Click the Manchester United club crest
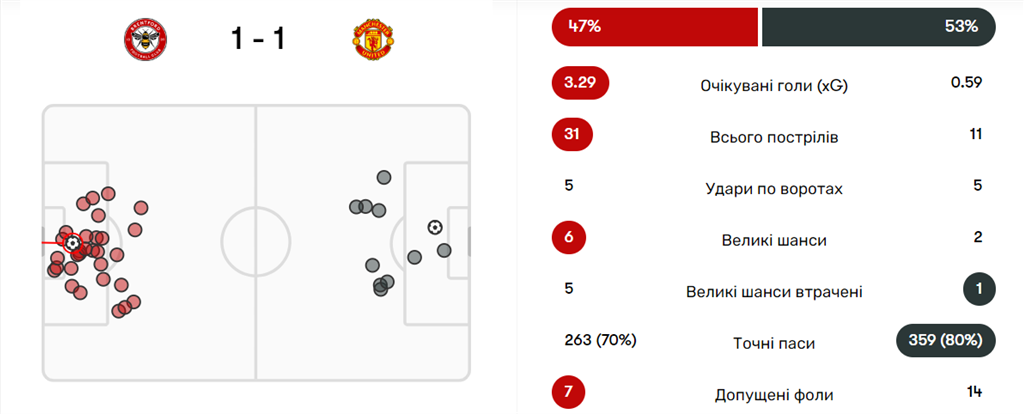Image resolution: width=1024 pixels, height=414 pixels. [372, 39]
